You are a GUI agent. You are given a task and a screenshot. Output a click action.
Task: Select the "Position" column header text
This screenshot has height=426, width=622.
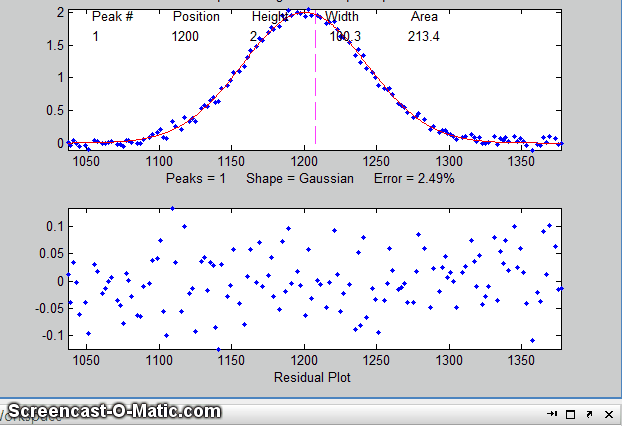pos(196,17)
